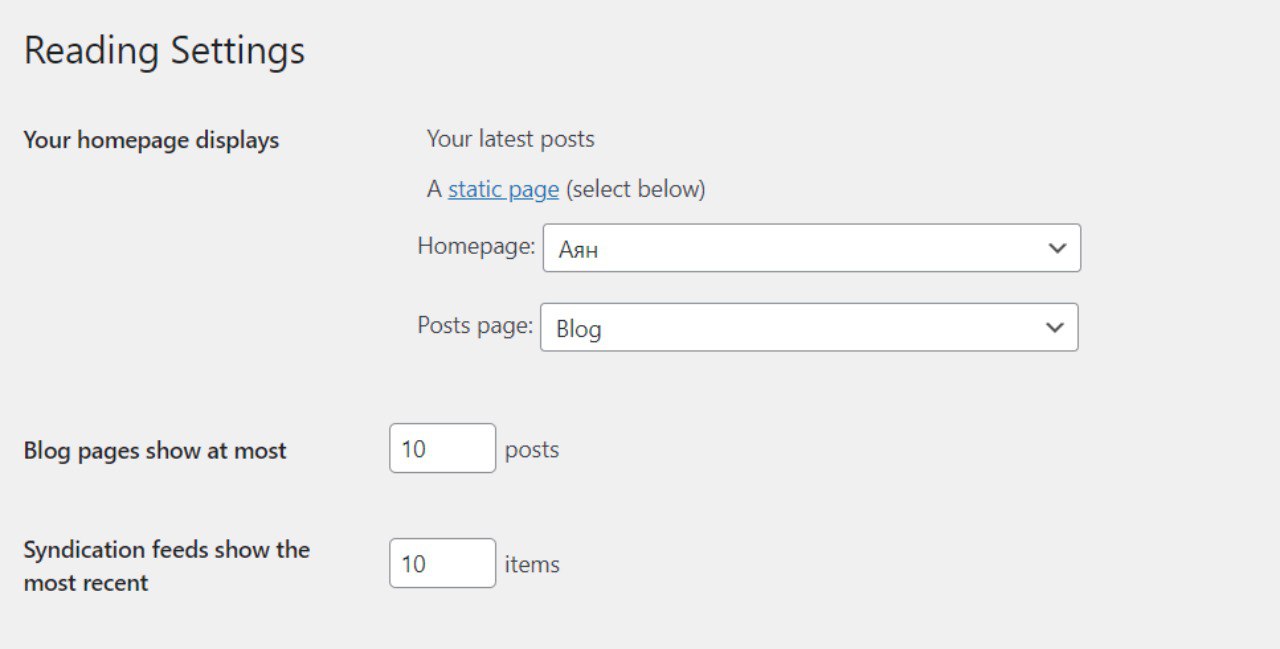Focus the Syndication feeds items number field
Image resolution: width=1280 pixels, height=649 pixels.
(x=442, y=564)
